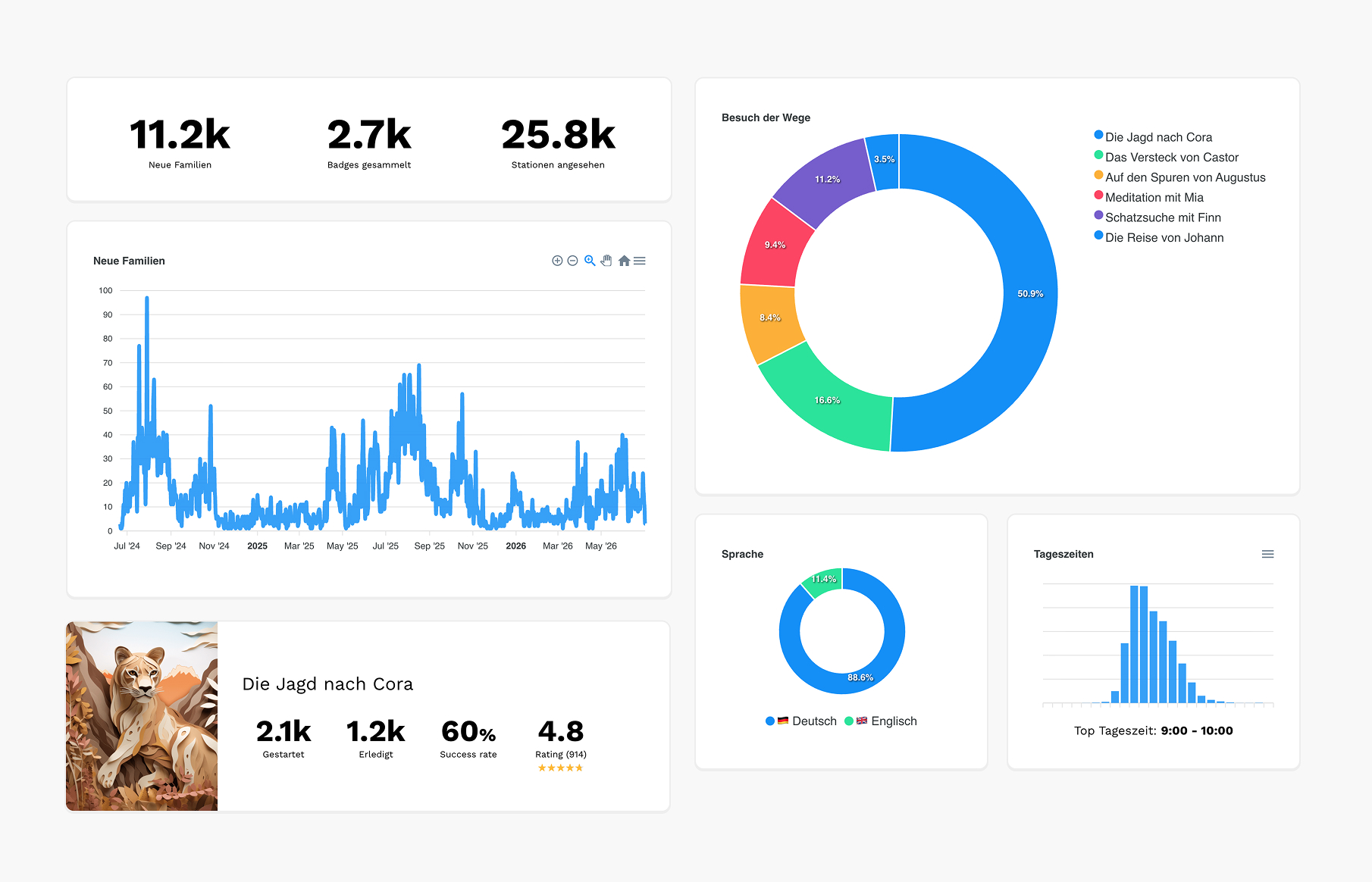Enable panning hand tool on chart

(x=606, y=261)
